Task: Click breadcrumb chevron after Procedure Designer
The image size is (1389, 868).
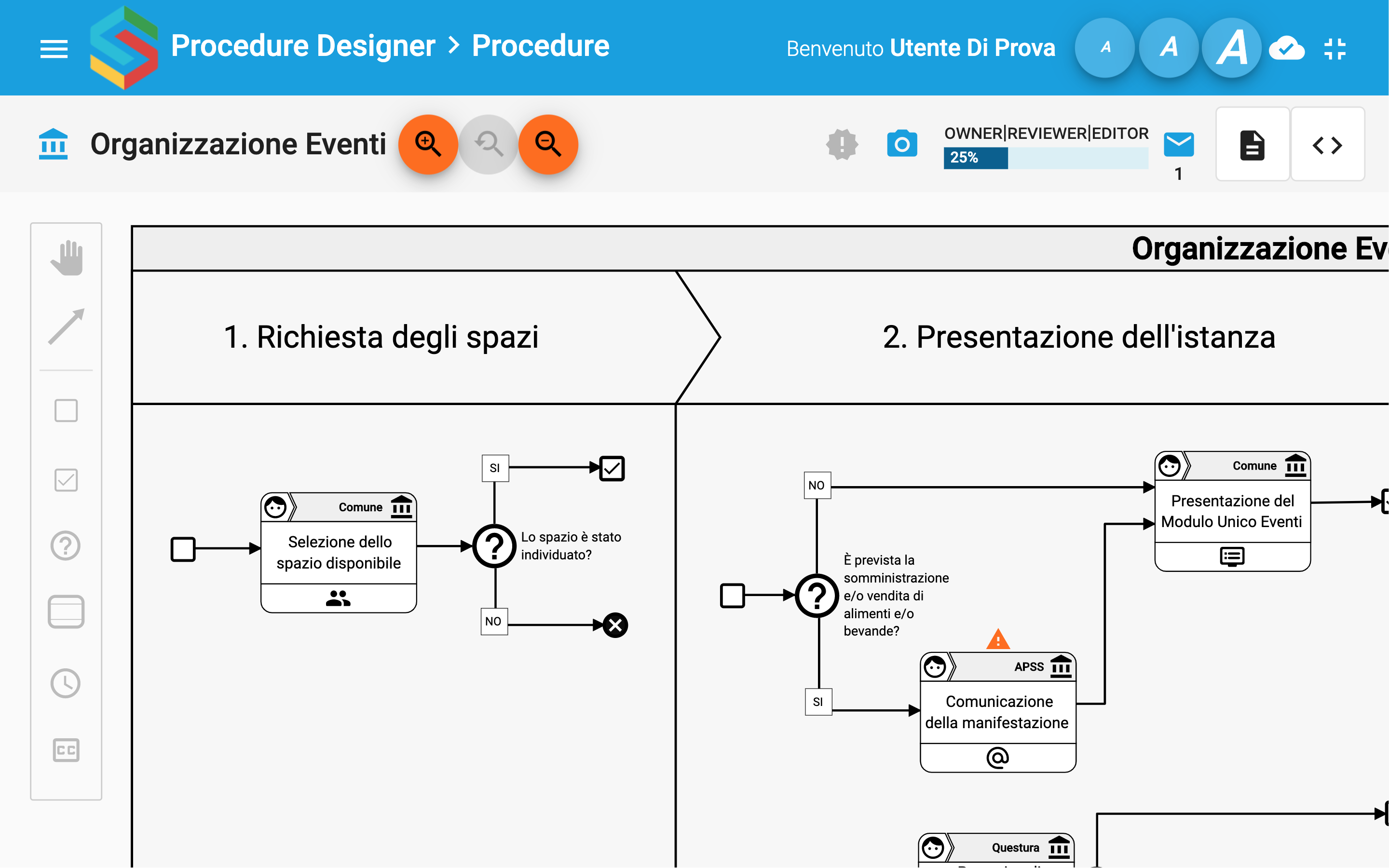Action: click(454, 46)
